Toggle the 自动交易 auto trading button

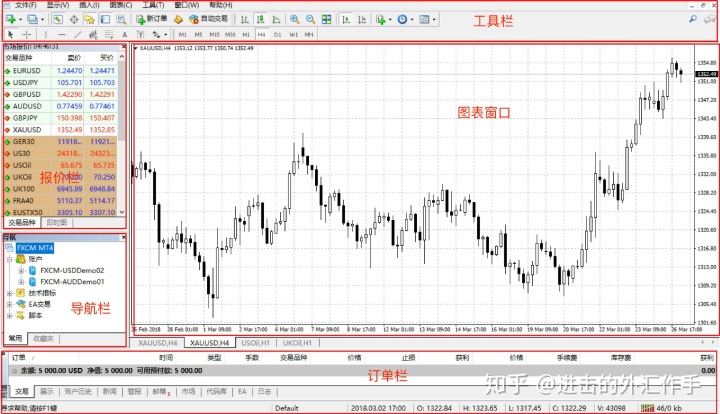pos(208,19)
